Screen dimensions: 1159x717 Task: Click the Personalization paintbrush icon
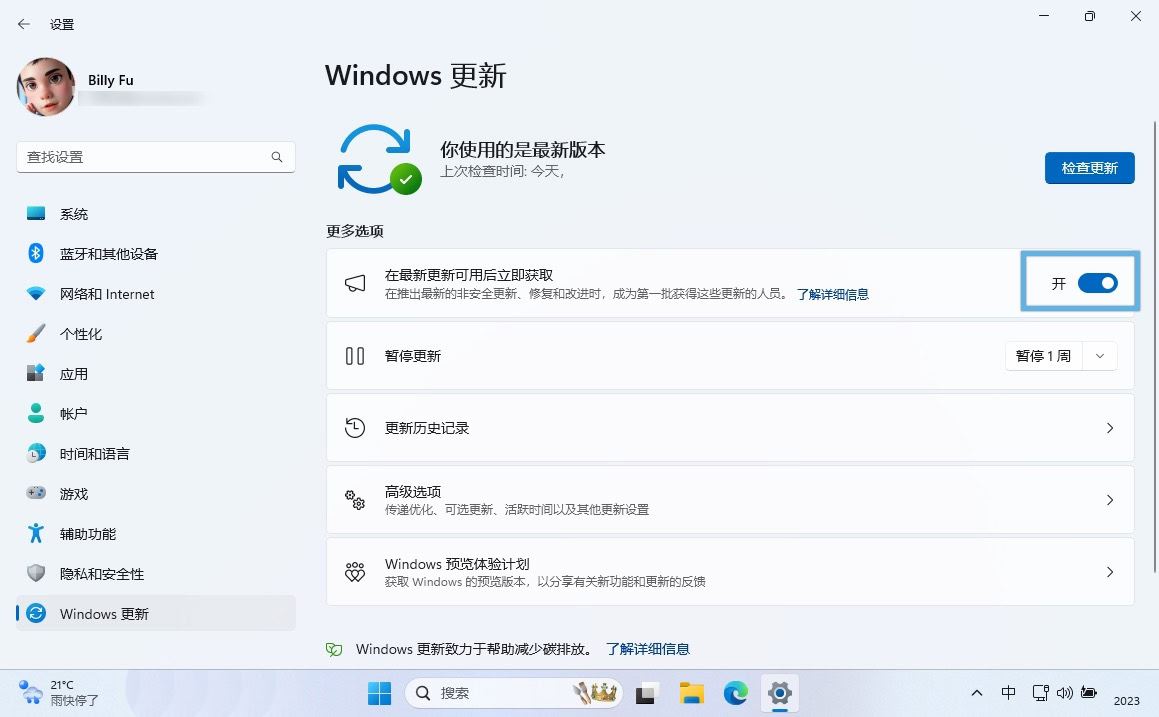[36, 334]
